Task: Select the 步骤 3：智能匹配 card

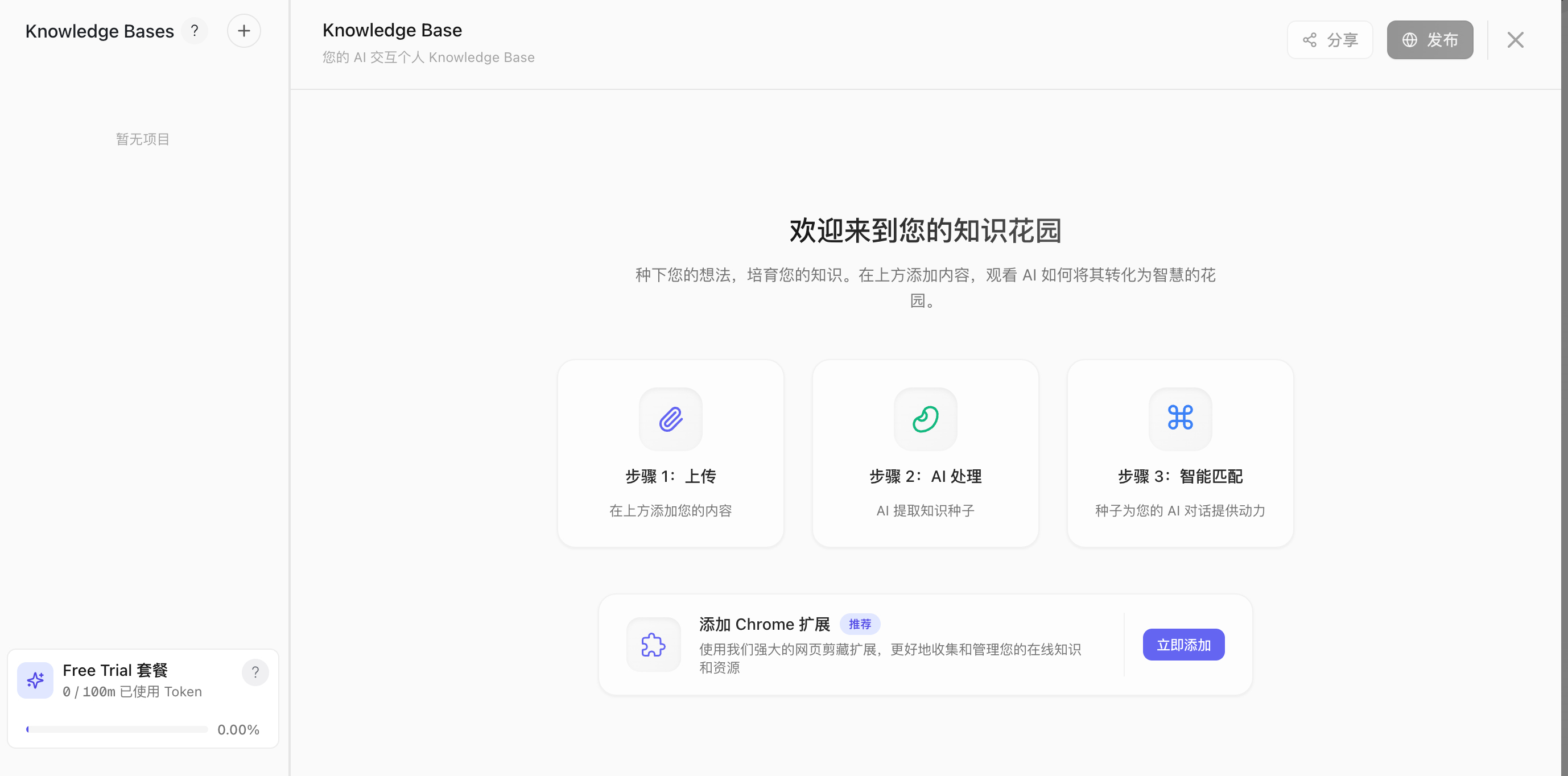Action: coord(1179,453)
